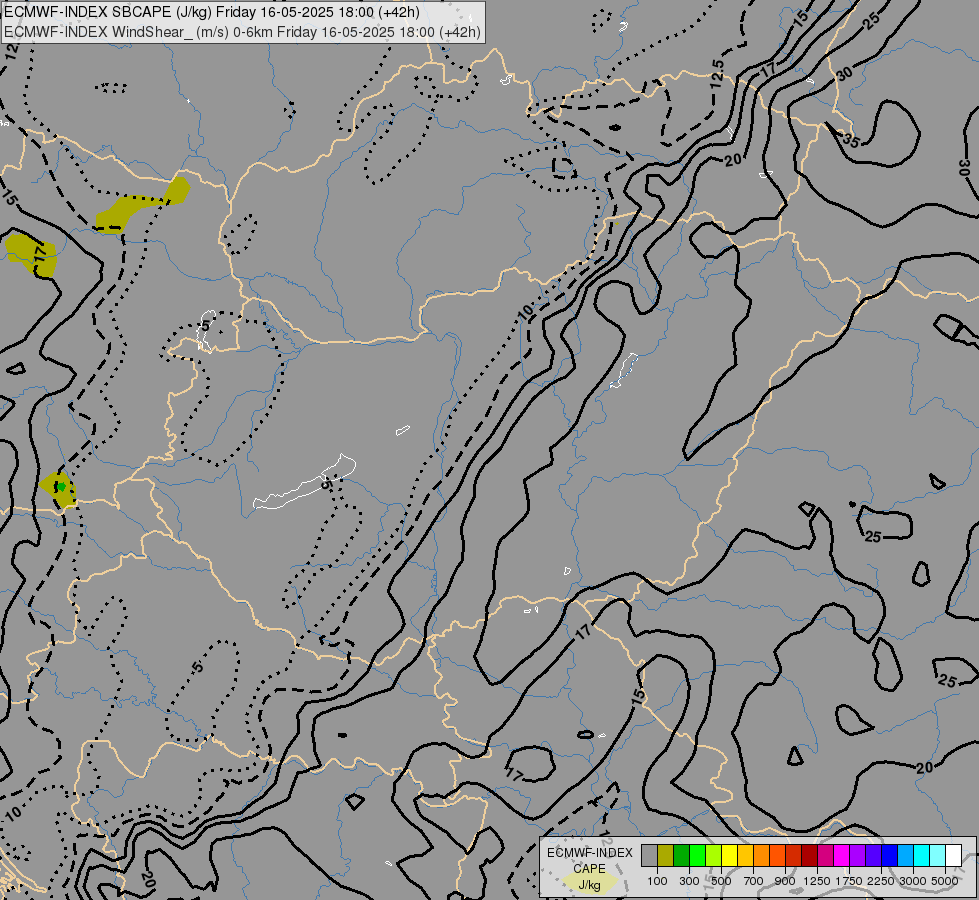Select the orange legend swatch above 700
The height and width of the screenshot is (900, 979).
[761, 856]
